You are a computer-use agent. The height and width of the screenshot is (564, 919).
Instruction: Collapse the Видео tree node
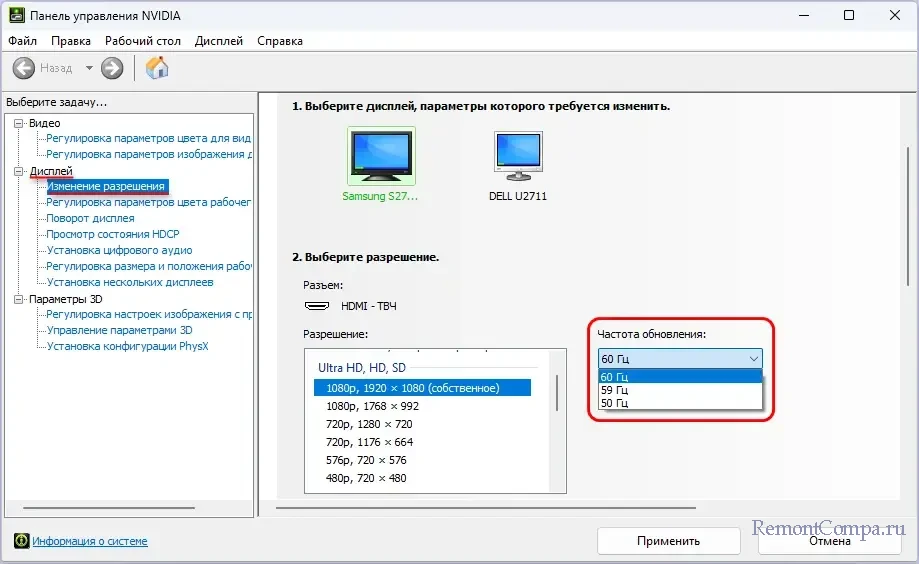(19, 123)
